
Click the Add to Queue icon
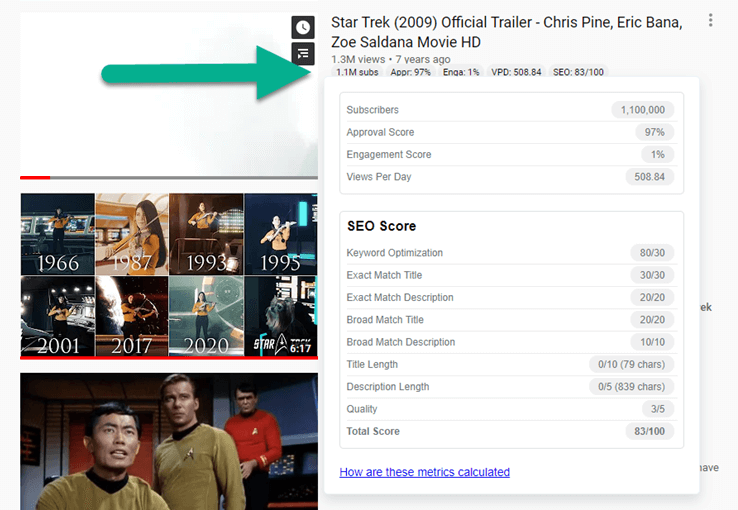303,53
